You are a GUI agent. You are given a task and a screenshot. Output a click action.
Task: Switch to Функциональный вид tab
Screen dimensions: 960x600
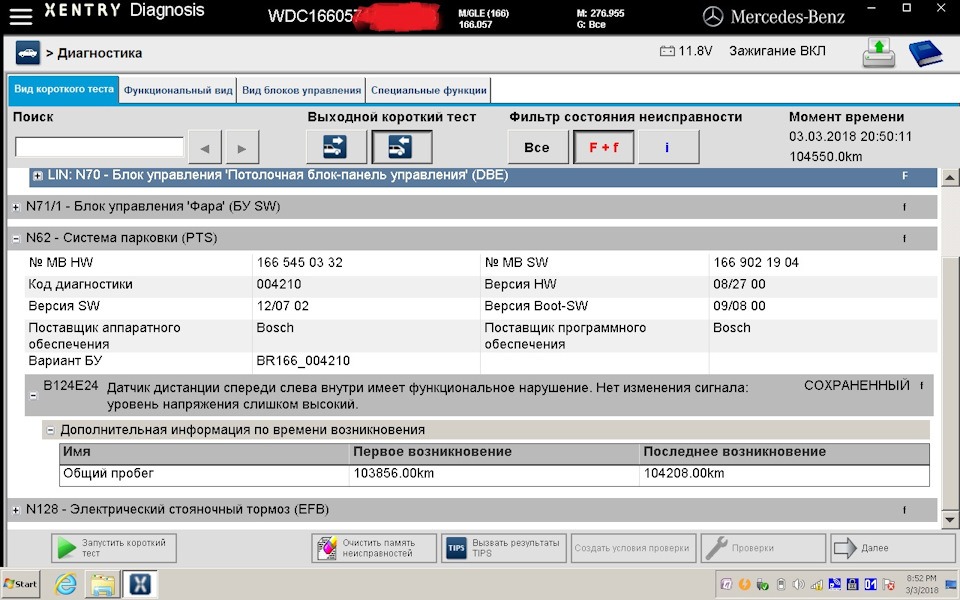click(178, 91)
